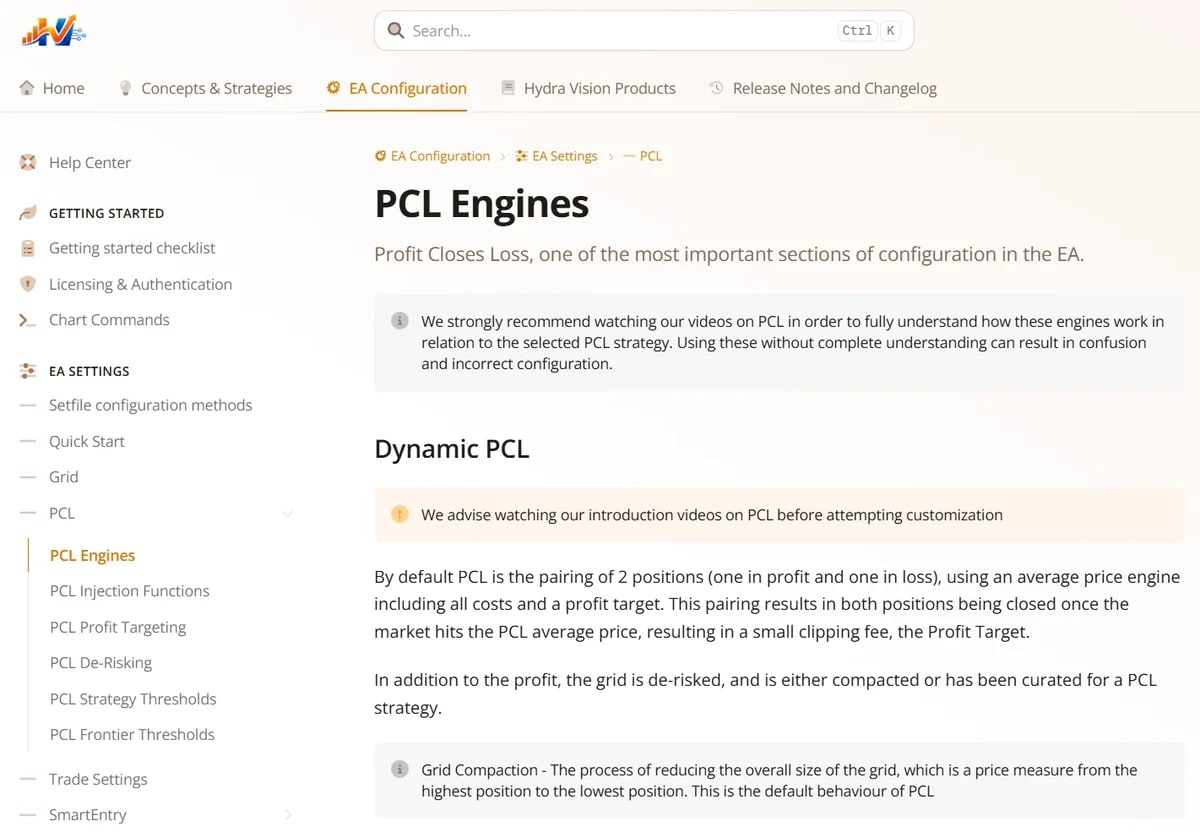Open PCL Profit Targeting page
Image resolution: width=1200 pixels, height=832 pixels.
click(x=118, y=627)
